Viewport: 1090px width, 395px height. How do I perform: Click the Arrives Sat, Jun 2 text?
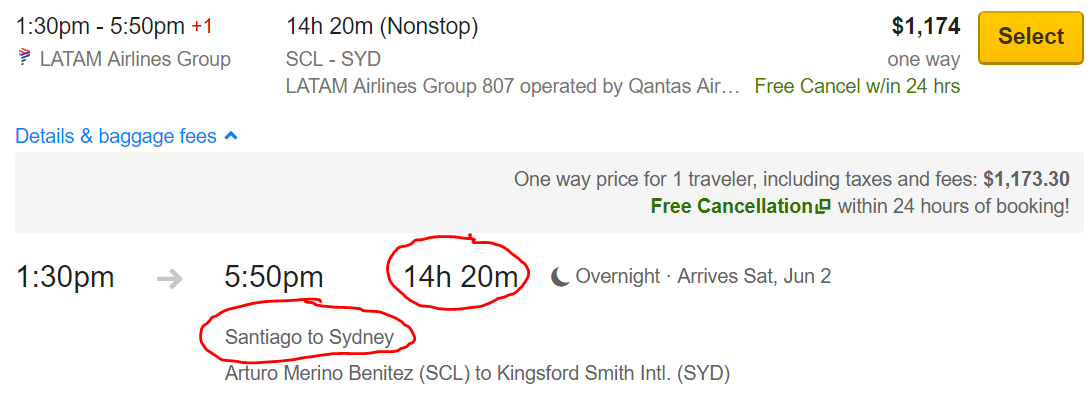point(754,276)
